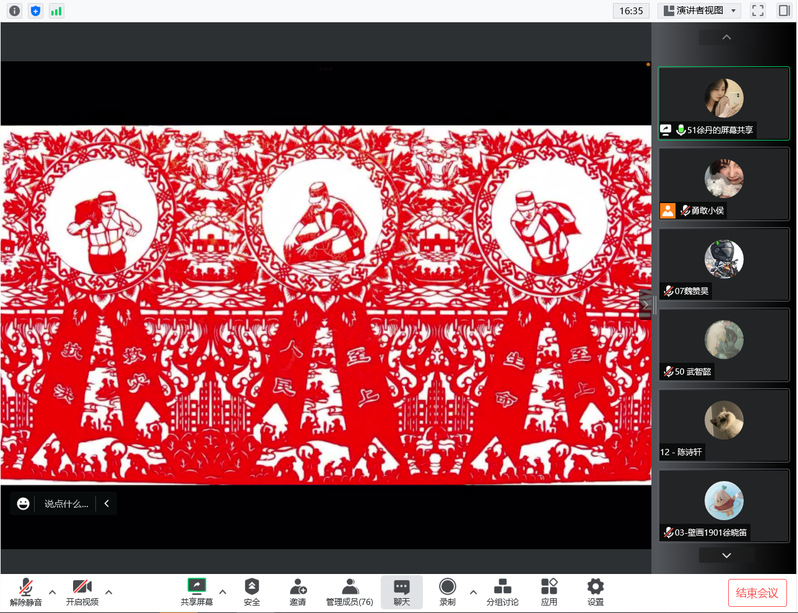Screen dimensions: 798x613
Task: Click the 说点什么 chat input
Action: click(65, 503)
